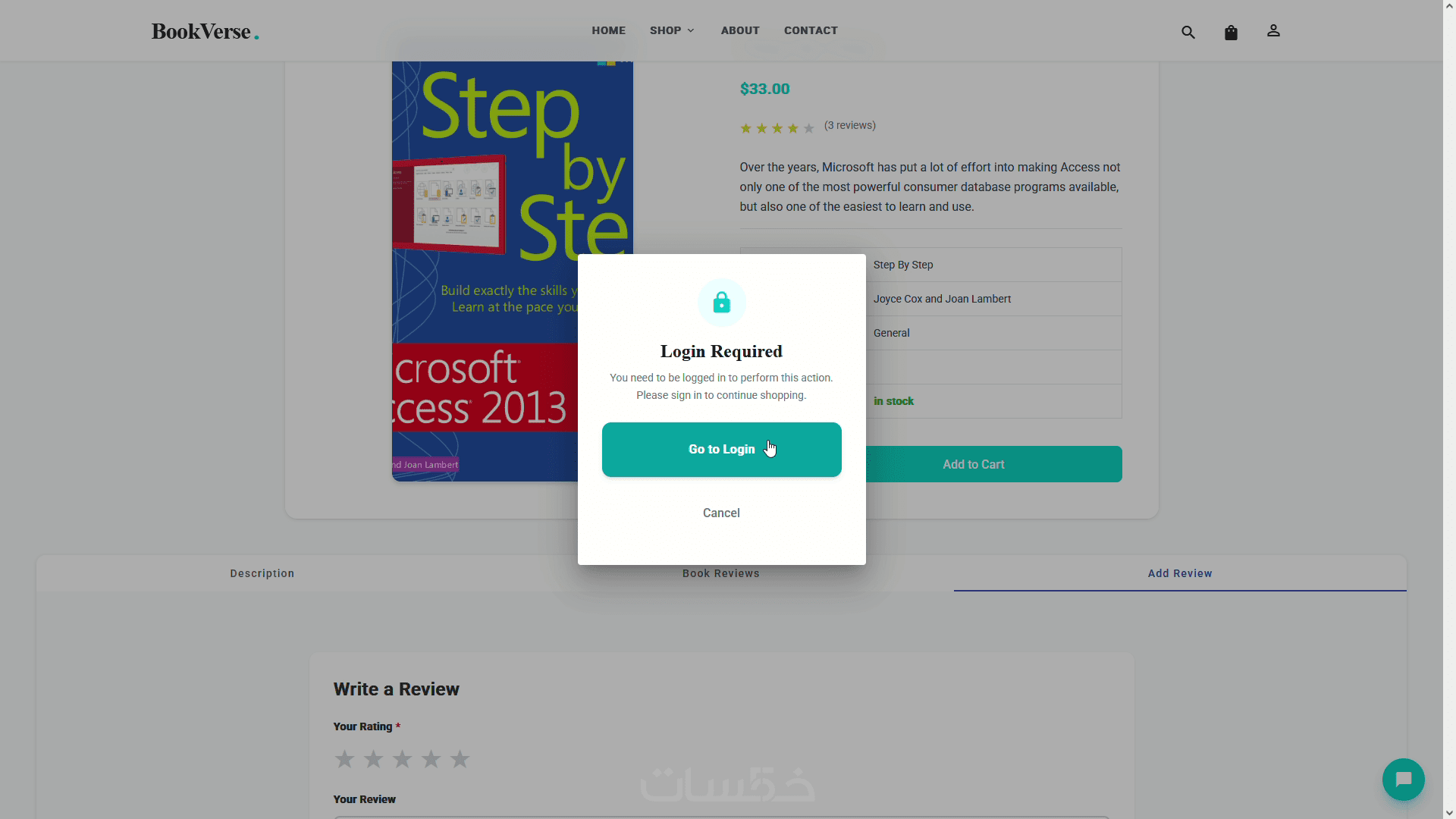
Task: Open the chat bubble widget
Action: tap(1403, 779)
